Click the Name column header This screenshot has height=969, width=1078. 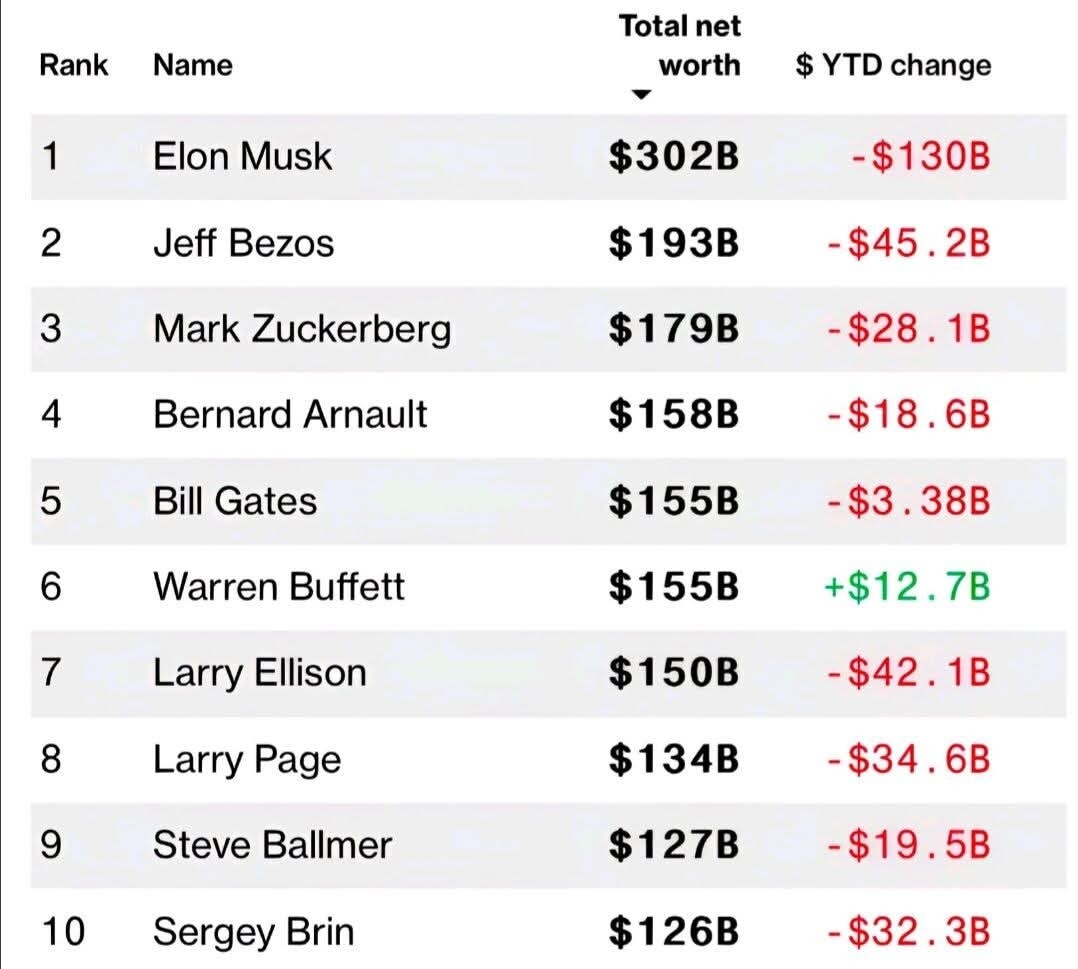[x=192, y=65]
